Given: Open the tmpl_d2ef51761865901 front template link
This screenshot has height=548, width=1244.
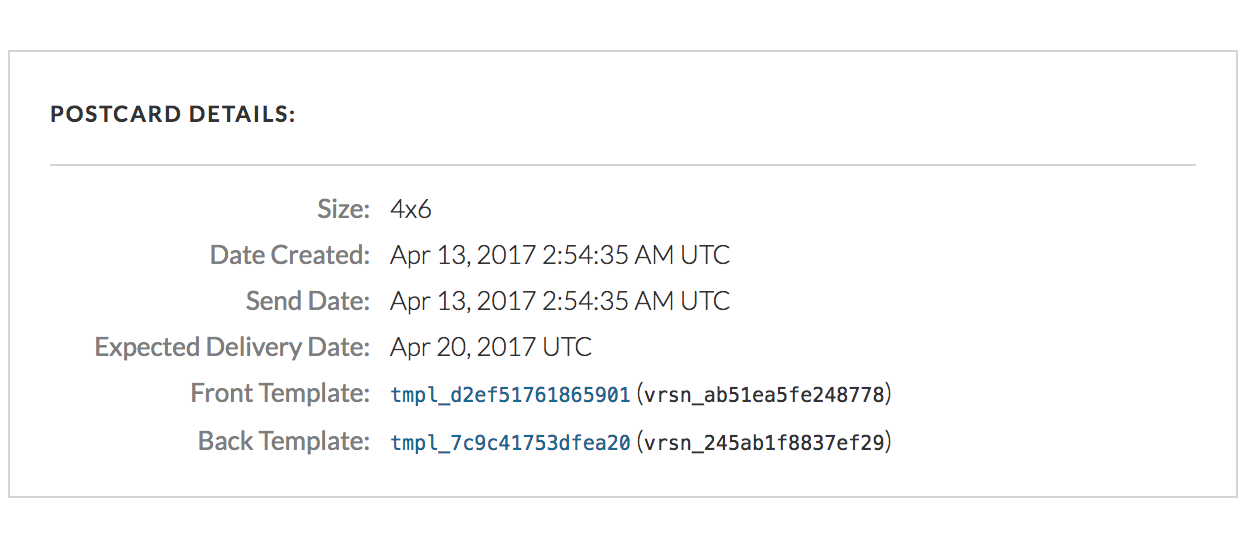Looking at the screenshot, I should click(x=510, y=395).
